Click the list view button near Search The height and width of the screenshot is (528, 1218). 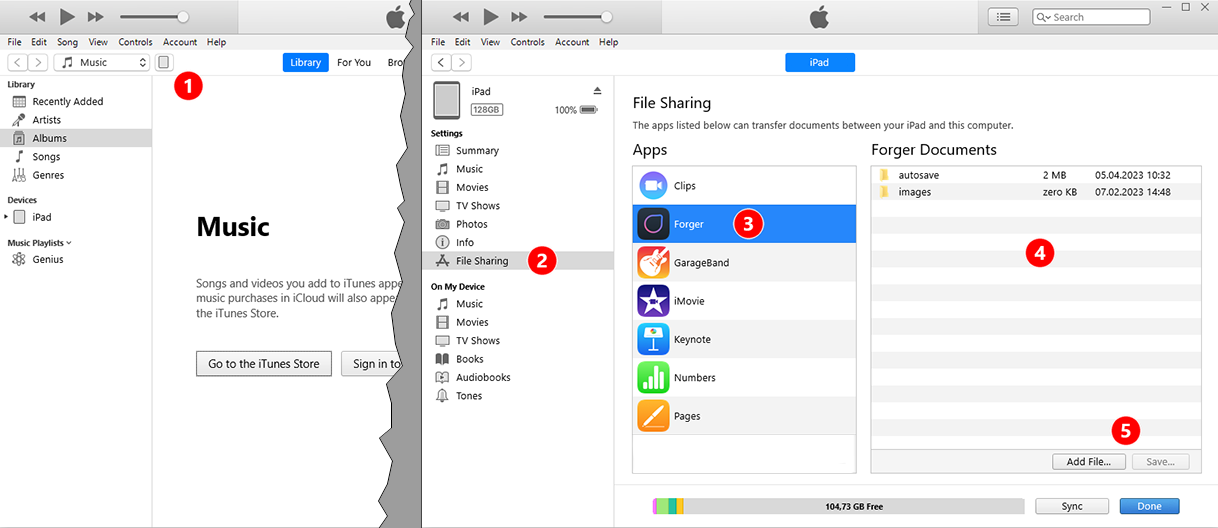tap(1003, 17)
